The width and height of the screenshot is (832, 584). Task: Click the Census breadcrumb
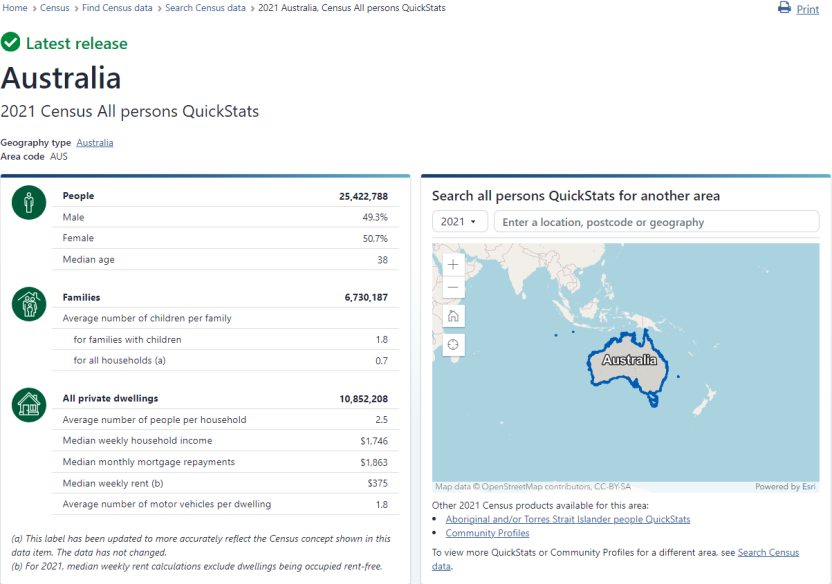(54, 7)
